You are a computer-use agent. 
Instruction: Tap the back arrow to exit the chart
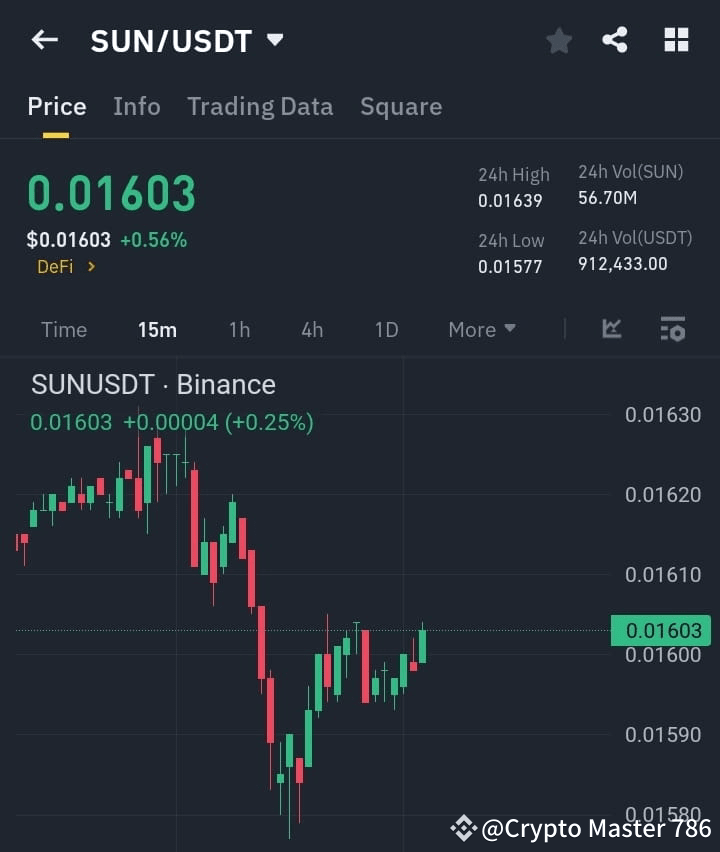point(43,40)
